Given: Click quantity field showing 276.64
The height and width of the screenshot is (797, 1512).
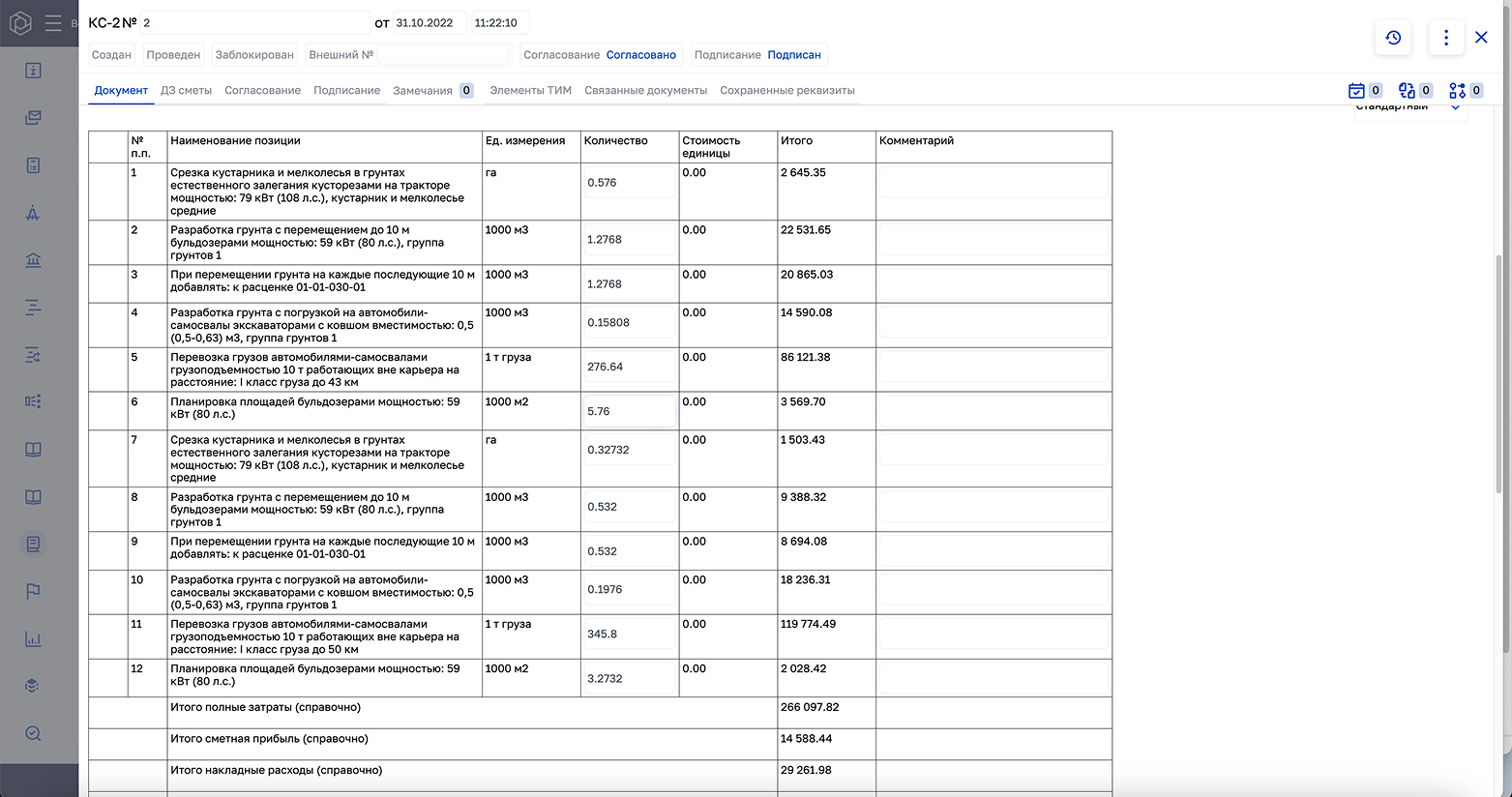Looking at the screenshot, I should click(x=629, y=368).
